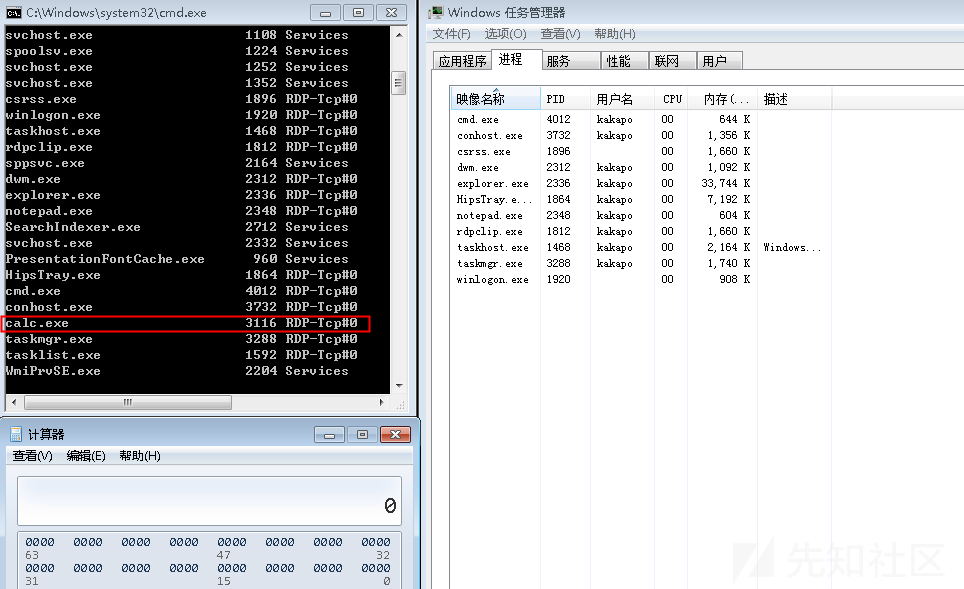Open calculator's 查看(V) menu

coord(33,456)
